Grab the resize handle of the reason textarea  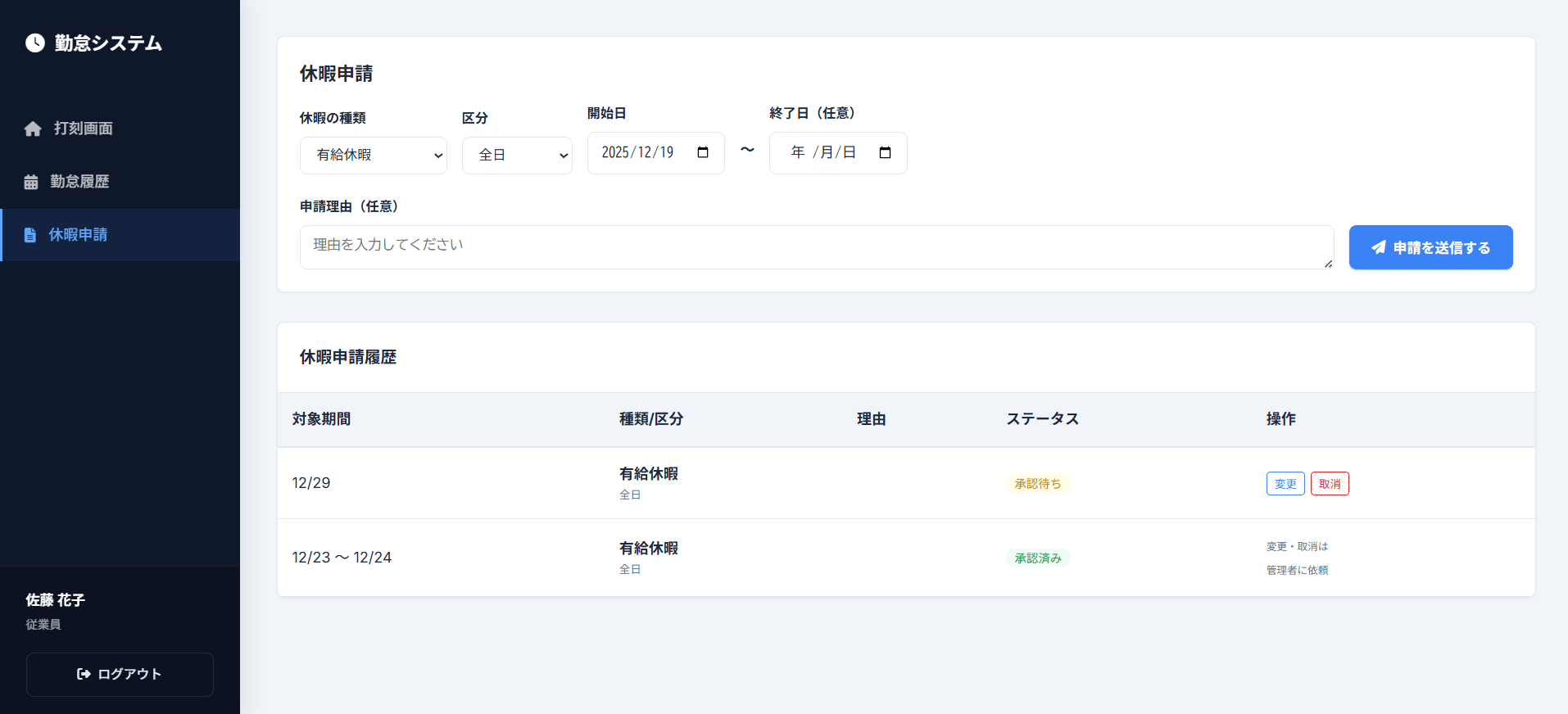[x=1328, y=264]
